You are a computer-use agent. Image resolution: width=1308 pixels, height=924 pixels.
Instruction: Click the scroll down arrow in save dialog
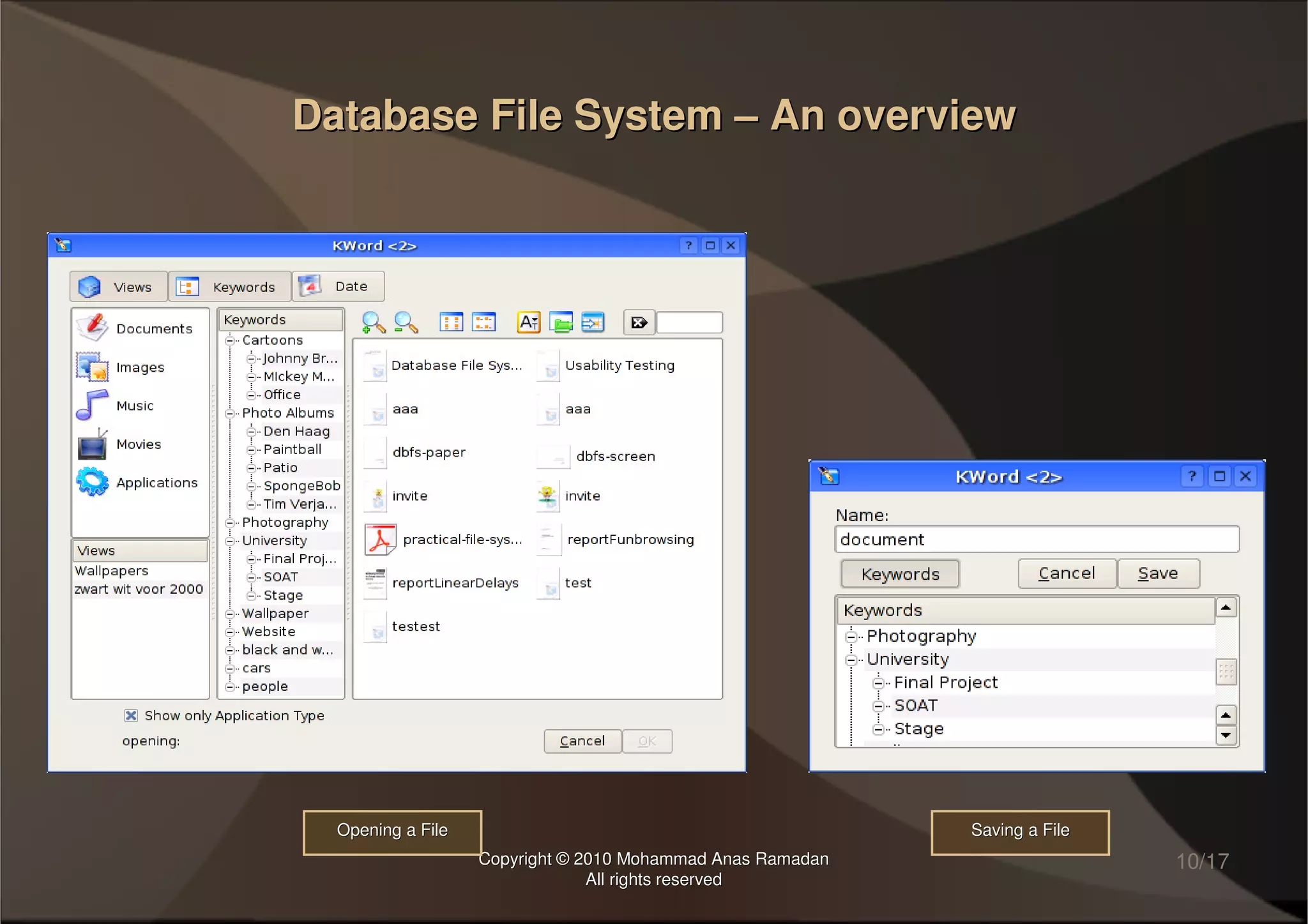coord(1226,736)
